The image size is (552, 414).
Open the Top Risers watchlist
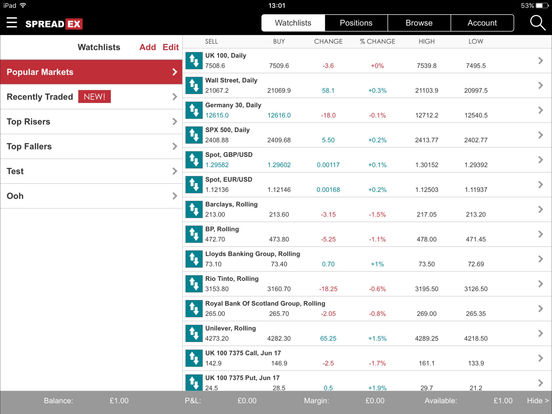coord(91,121)
